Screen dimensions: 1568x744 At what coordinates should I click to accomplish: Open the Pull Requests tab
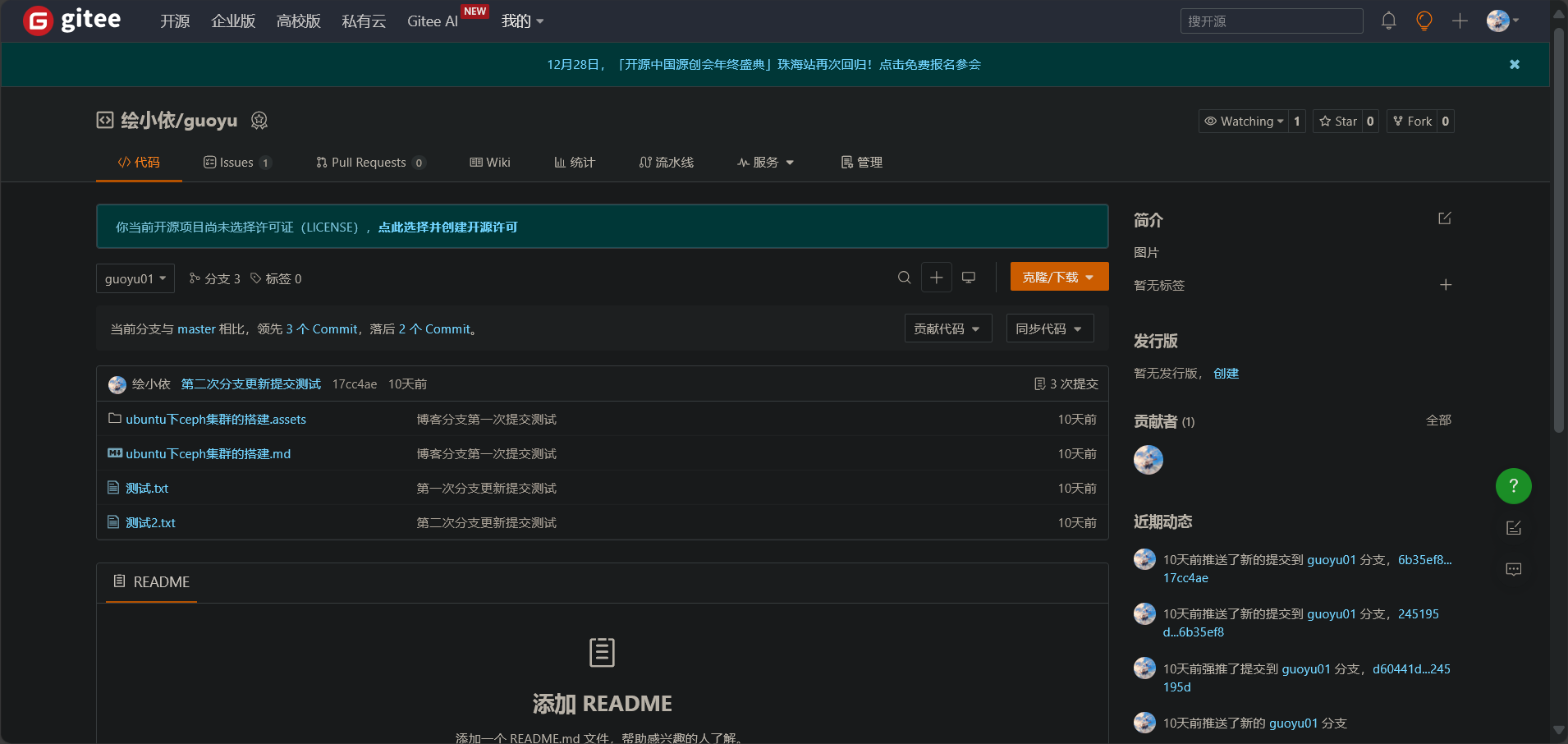click(370, 163)
